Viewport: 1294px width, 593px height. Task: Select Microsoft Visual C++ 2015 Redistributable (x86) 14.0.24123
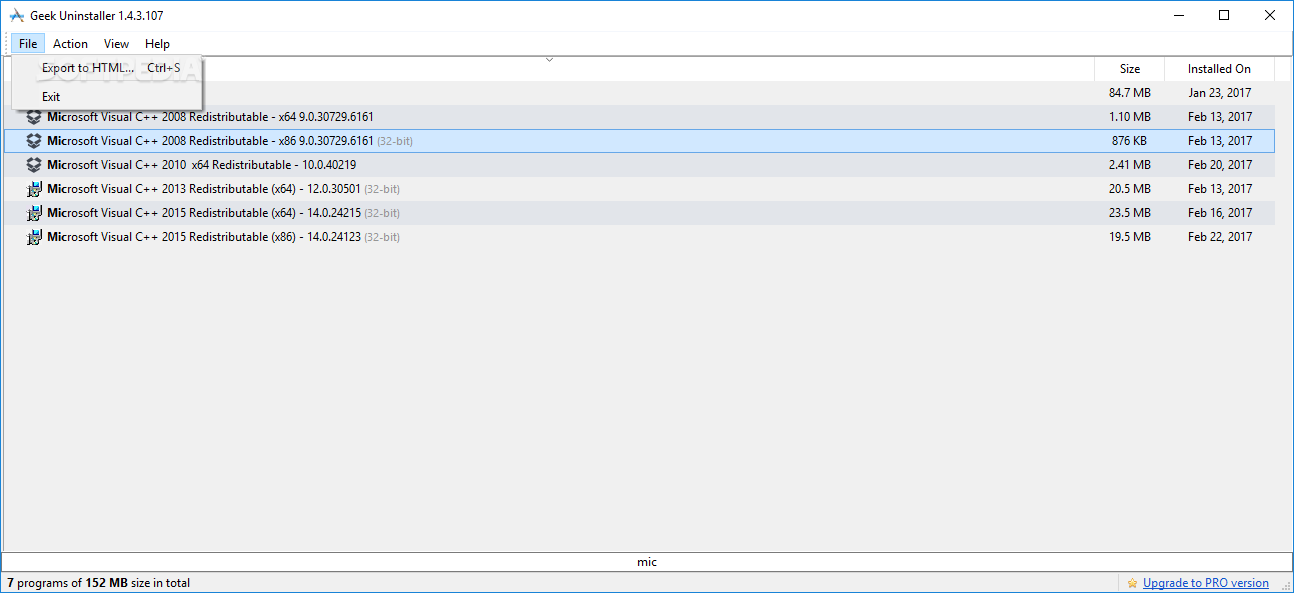click(639, 237)
